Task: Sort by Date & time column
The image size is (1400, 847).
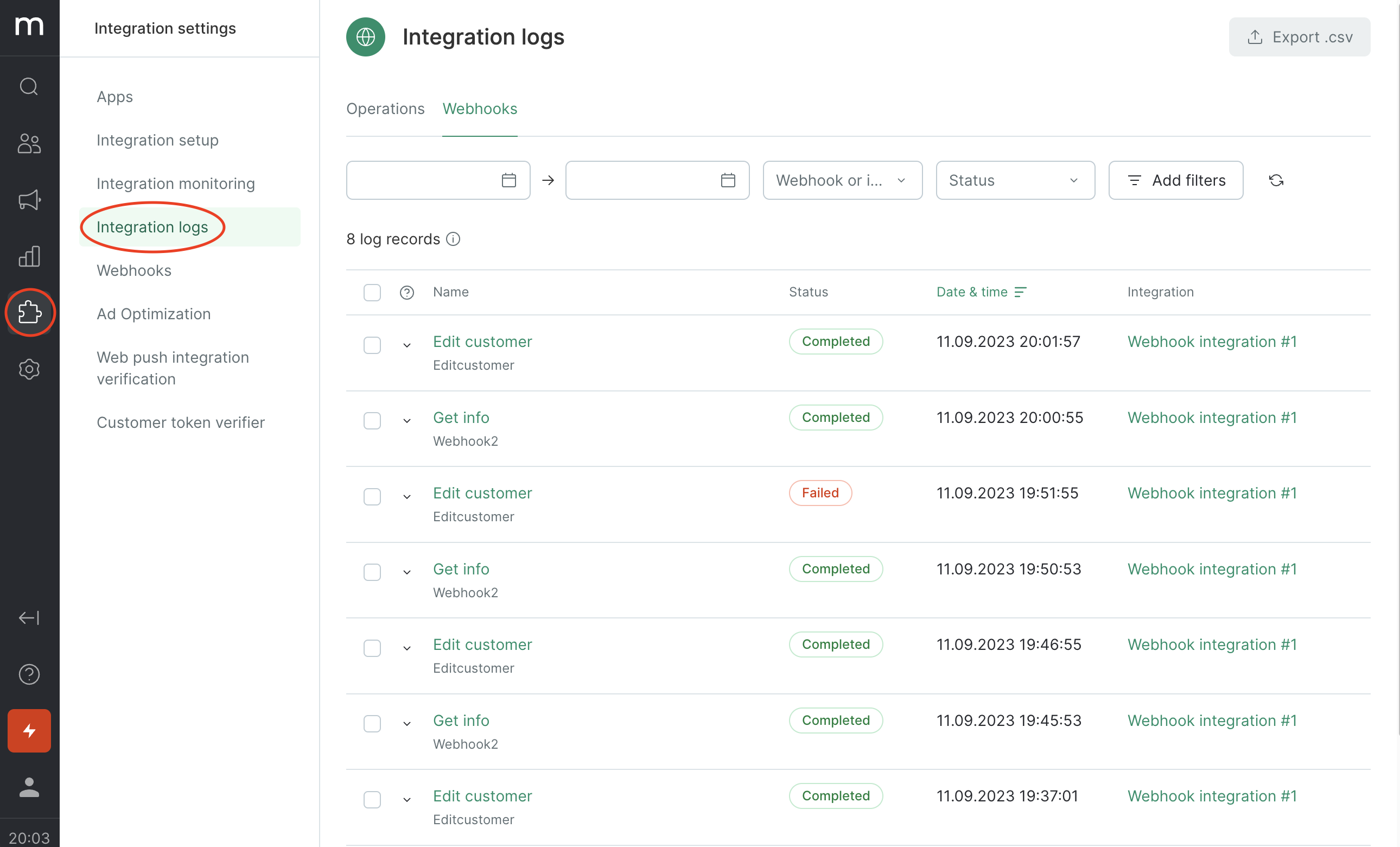Action: [981, 292]
